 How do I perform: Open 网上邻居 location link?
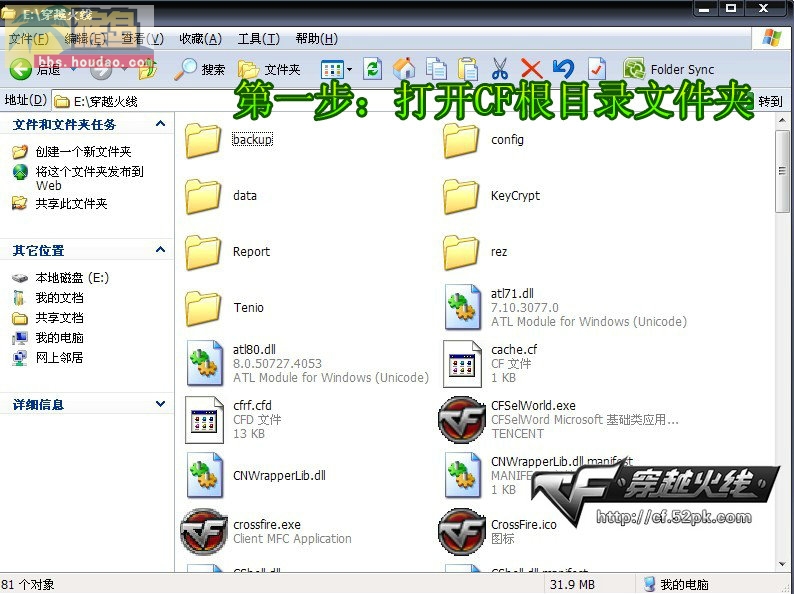(59, 358)
